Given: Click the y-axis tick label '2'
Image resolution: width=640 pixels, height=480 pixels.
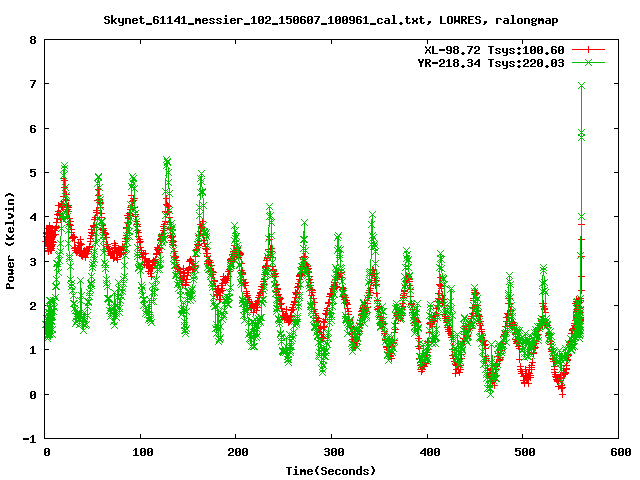Looking at the screenshot, I should (x=33, y=306).
